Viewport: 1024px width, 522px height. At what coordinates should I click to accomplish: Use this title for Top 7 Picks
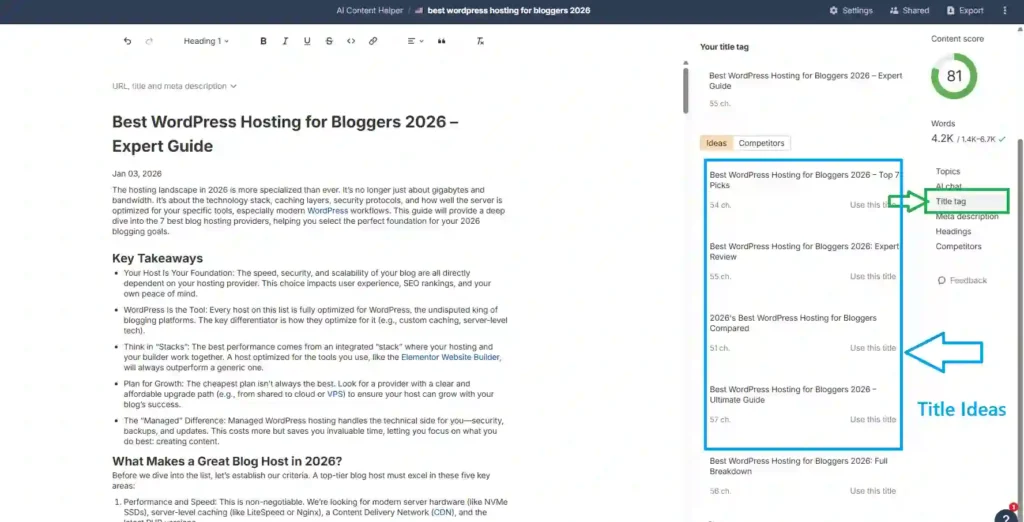(872, 205)
